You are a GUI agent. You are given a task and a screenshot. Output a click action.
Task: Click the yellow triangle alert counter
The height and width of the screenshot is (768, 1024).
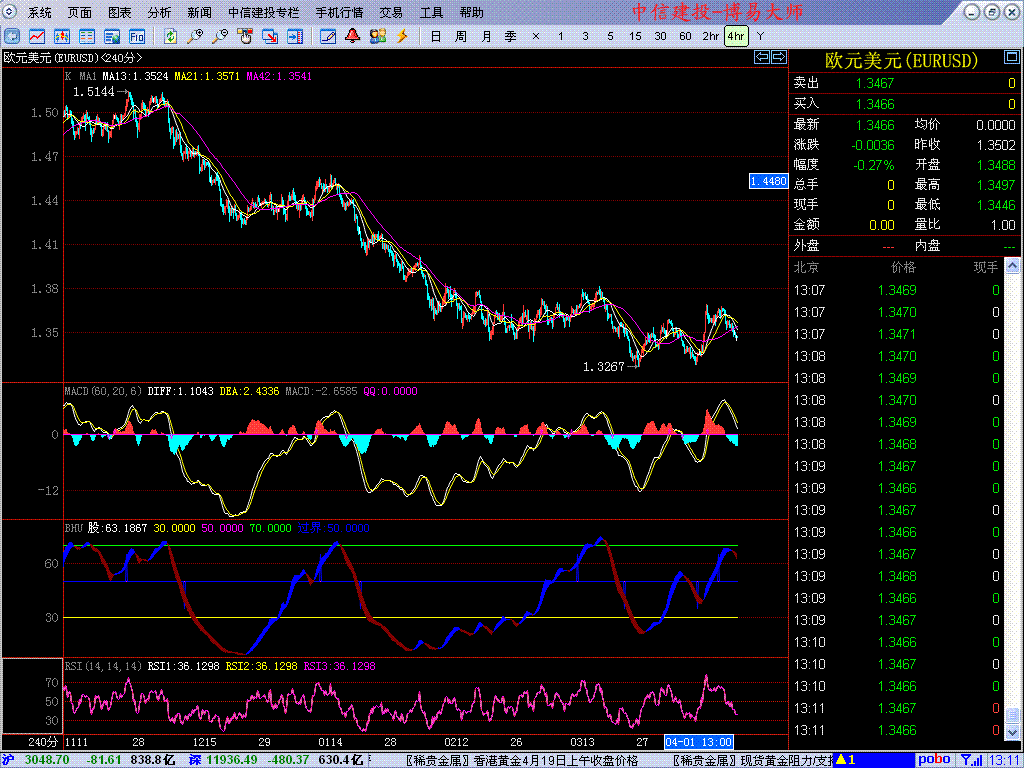point(846,760)
